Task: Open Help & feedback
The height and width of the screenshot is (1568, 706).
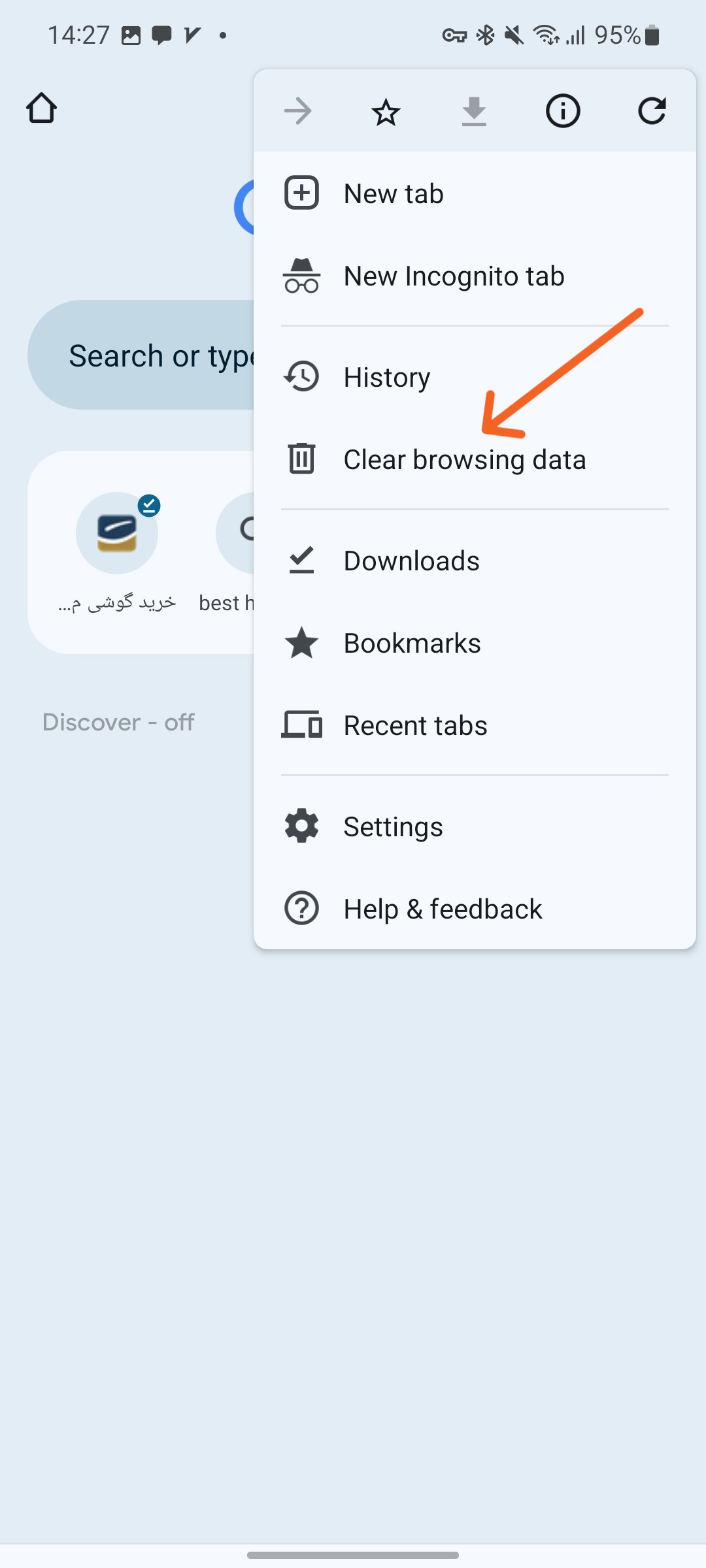Action: 443,909
